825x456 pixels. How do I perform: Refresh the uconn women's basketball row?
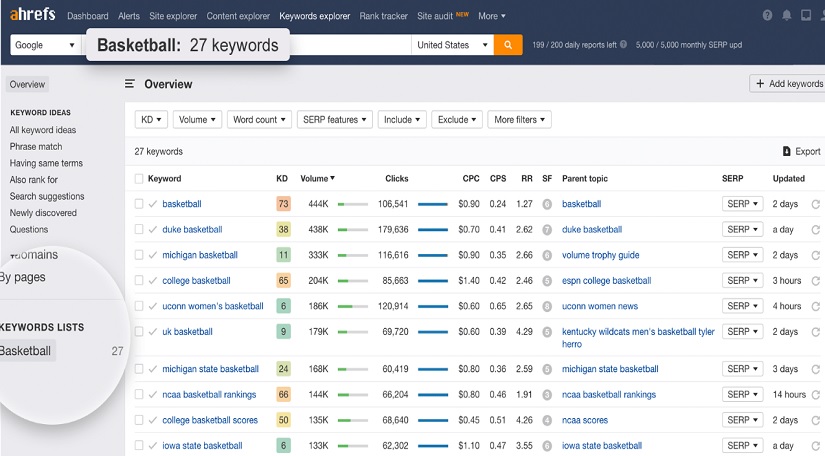click(x=816, y=306)
